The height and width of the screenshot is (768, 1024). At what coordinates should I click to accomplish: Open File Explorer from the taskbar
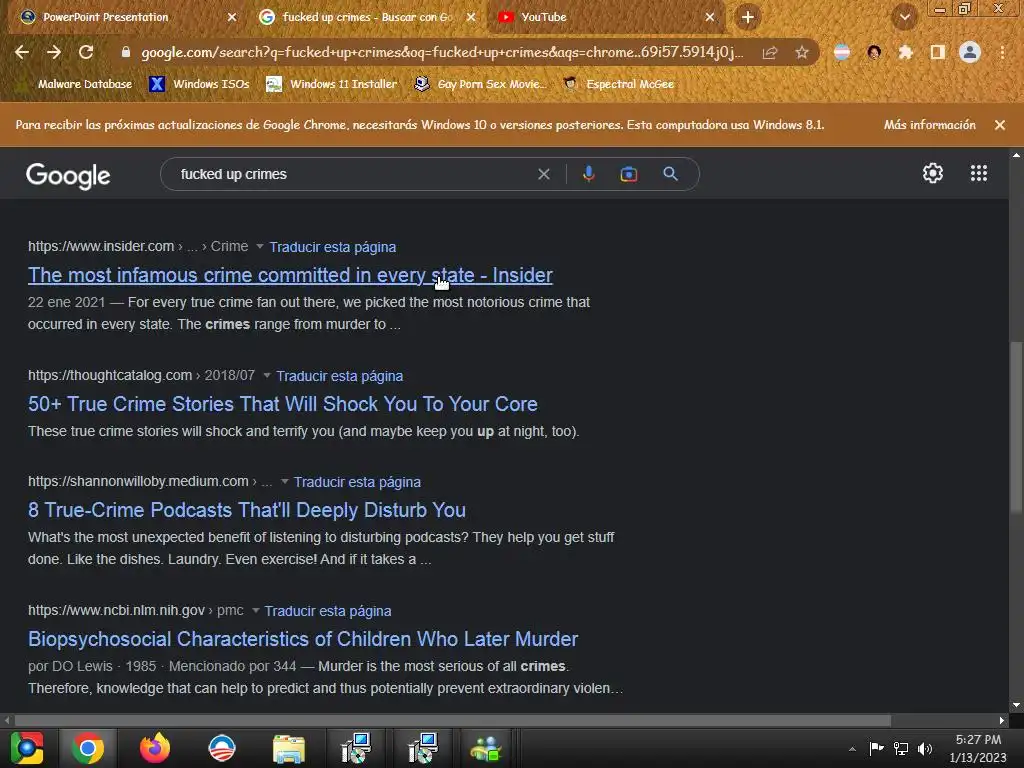[289, 748]
